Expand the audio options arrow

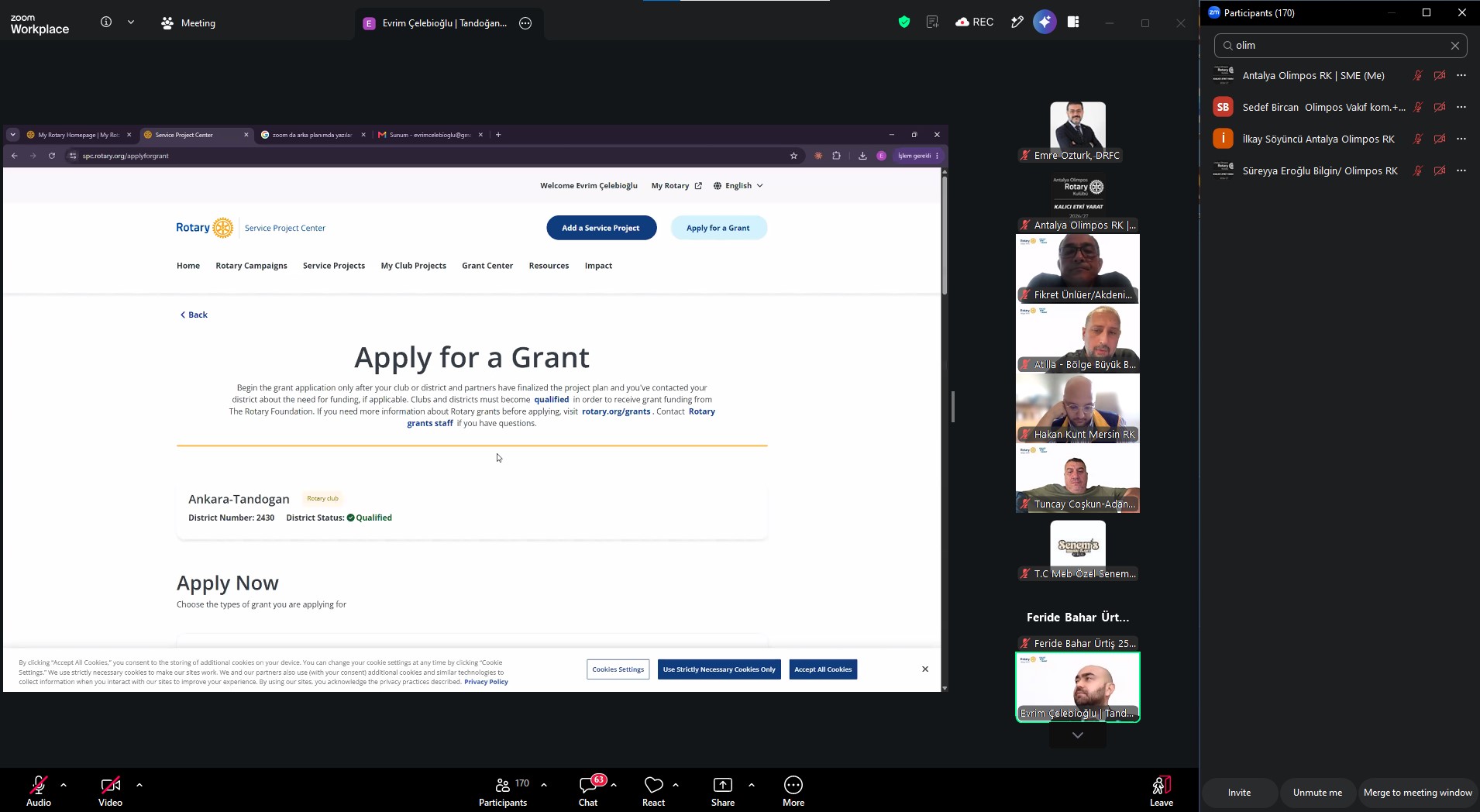pos(64,785)
